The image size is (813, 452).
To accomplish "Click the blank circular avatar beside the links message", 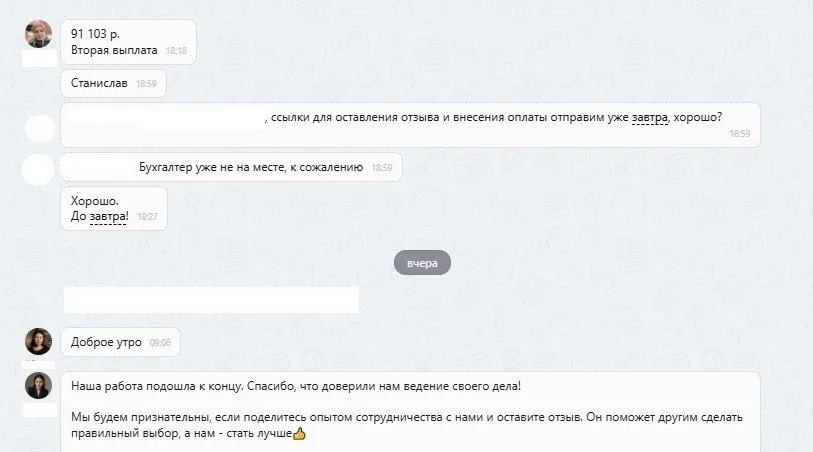I will pos(40,128).
